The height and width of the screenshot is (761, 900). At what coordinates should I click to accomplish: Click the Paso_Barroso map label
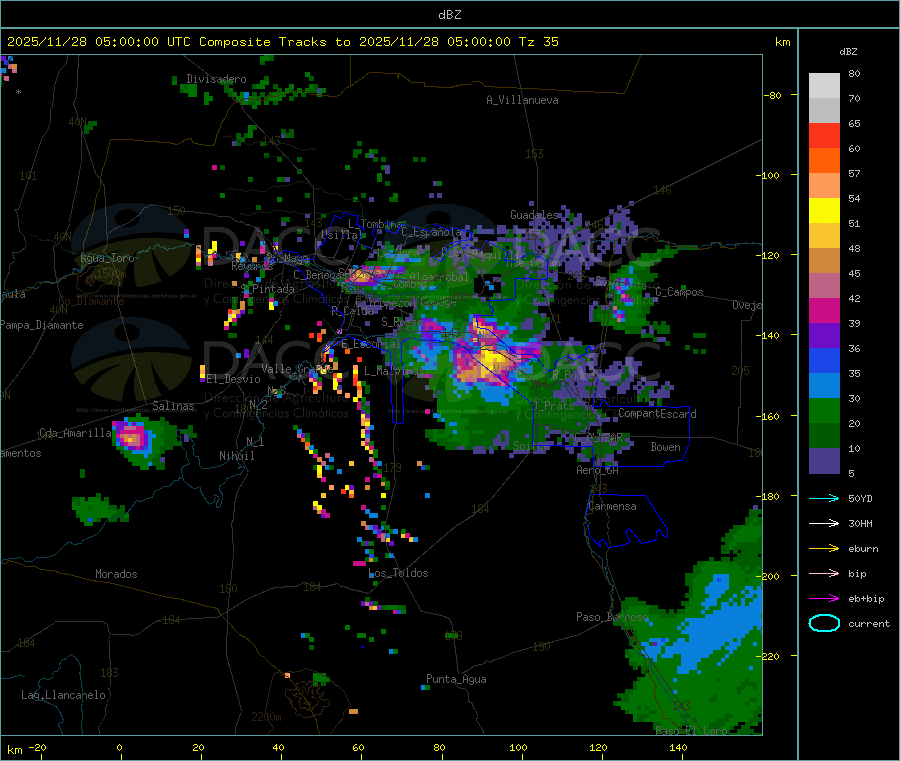coord(612,617)
